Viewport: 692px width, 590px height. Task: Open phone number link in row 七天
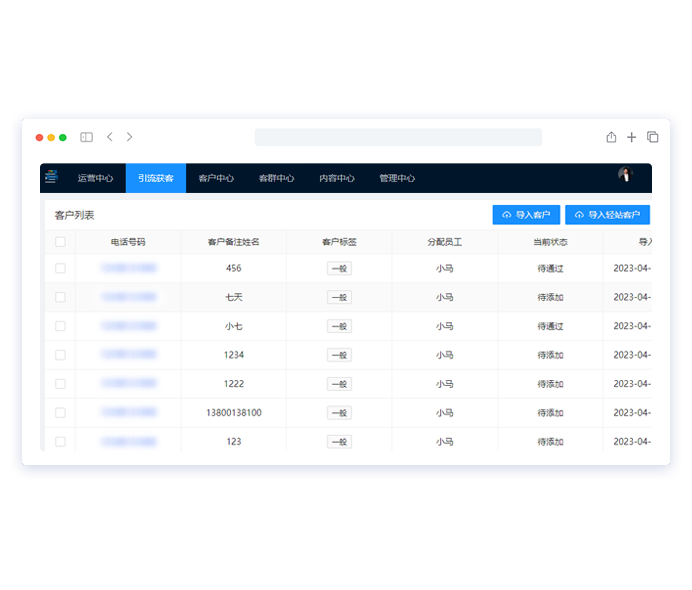(x=129, y=297)
